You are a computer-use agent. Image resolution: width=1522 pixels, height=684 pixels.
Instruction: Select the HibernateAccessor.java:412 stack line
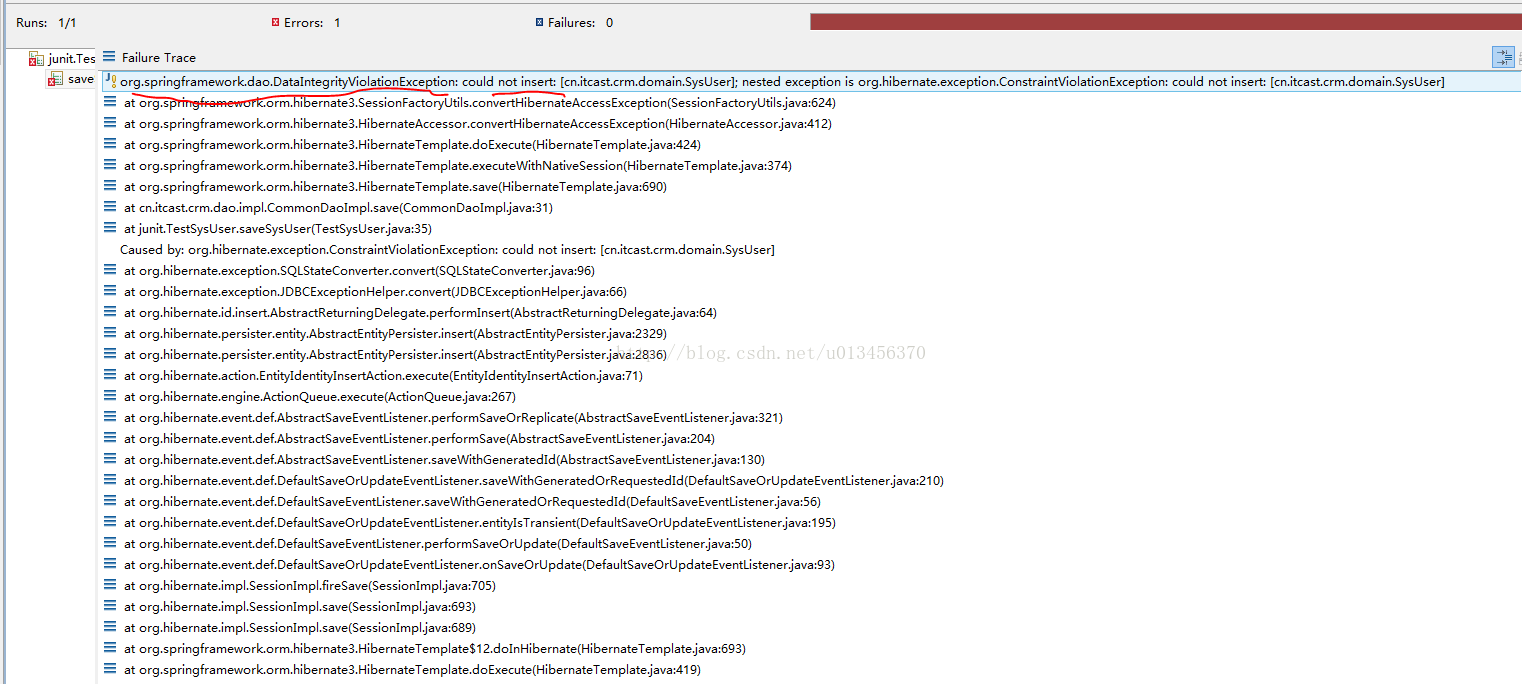click(x=478, y=124)
